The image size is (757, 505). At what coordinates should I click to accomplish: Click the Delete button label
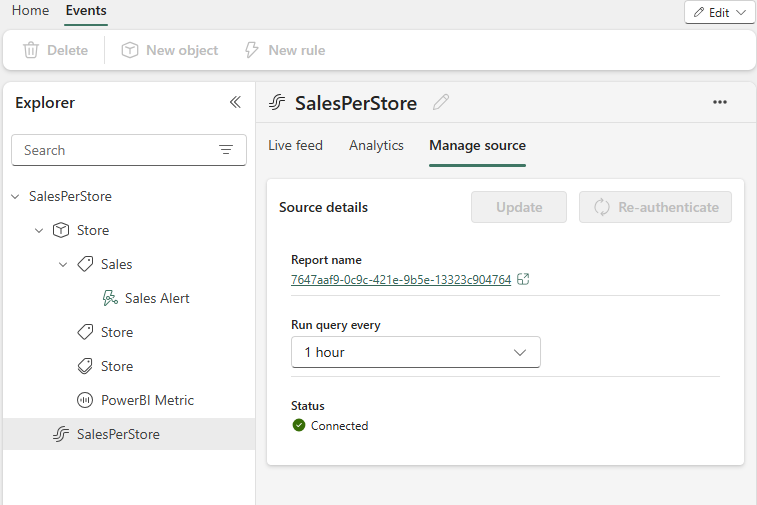68,50
